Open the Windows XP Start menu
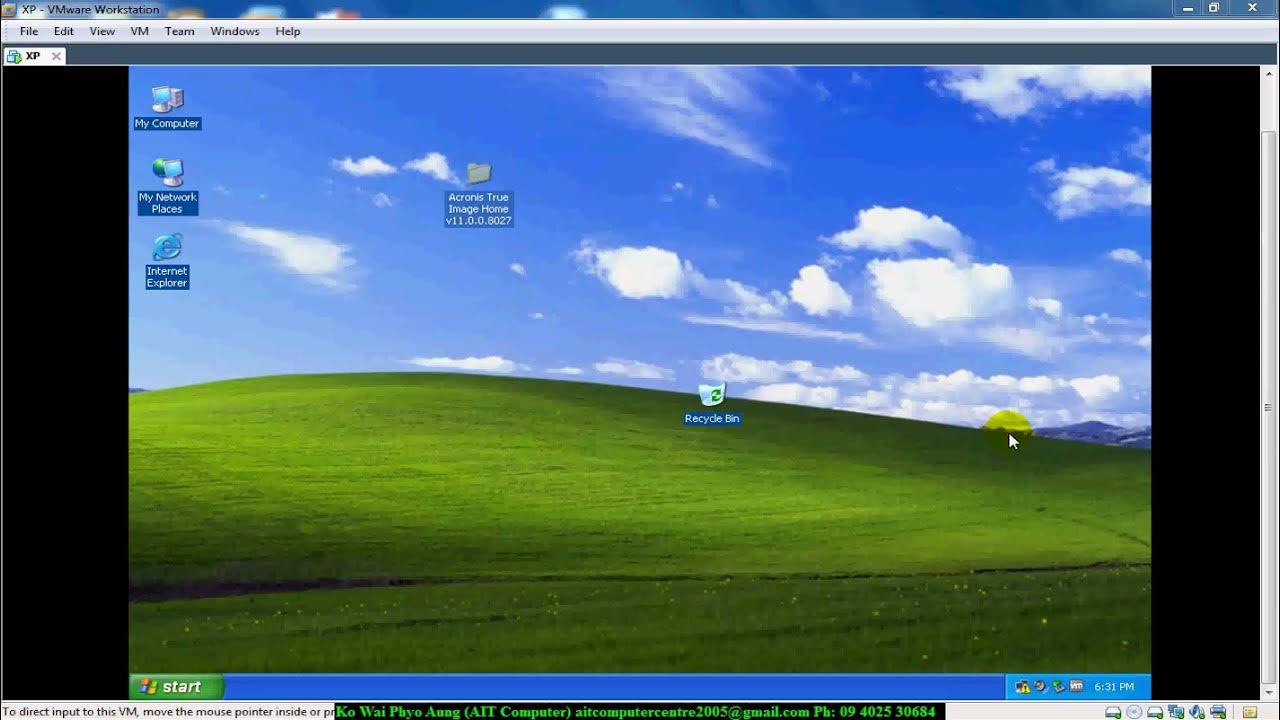 coord(176,686)
